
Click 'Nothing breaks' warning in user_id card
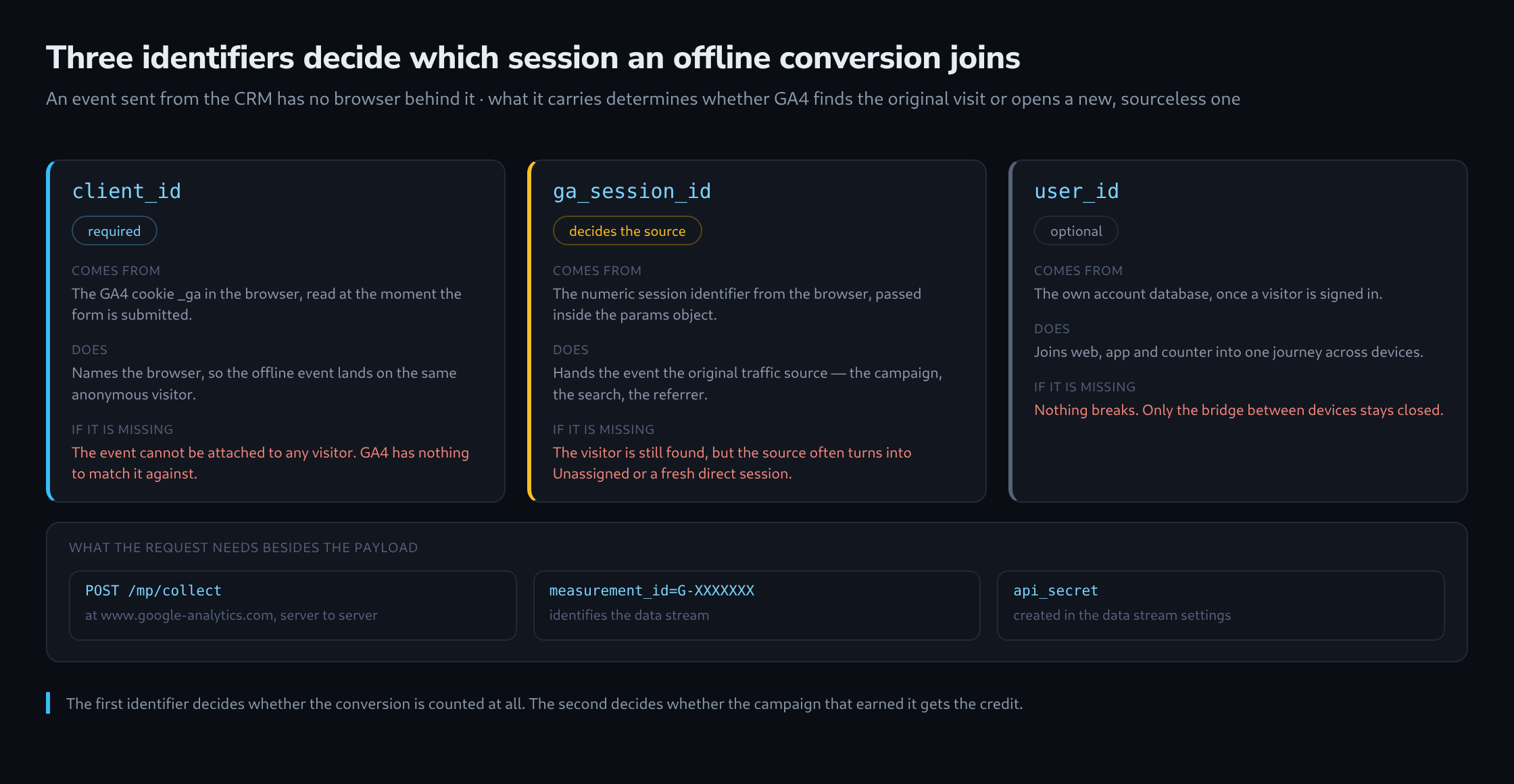coord(1238,410)
